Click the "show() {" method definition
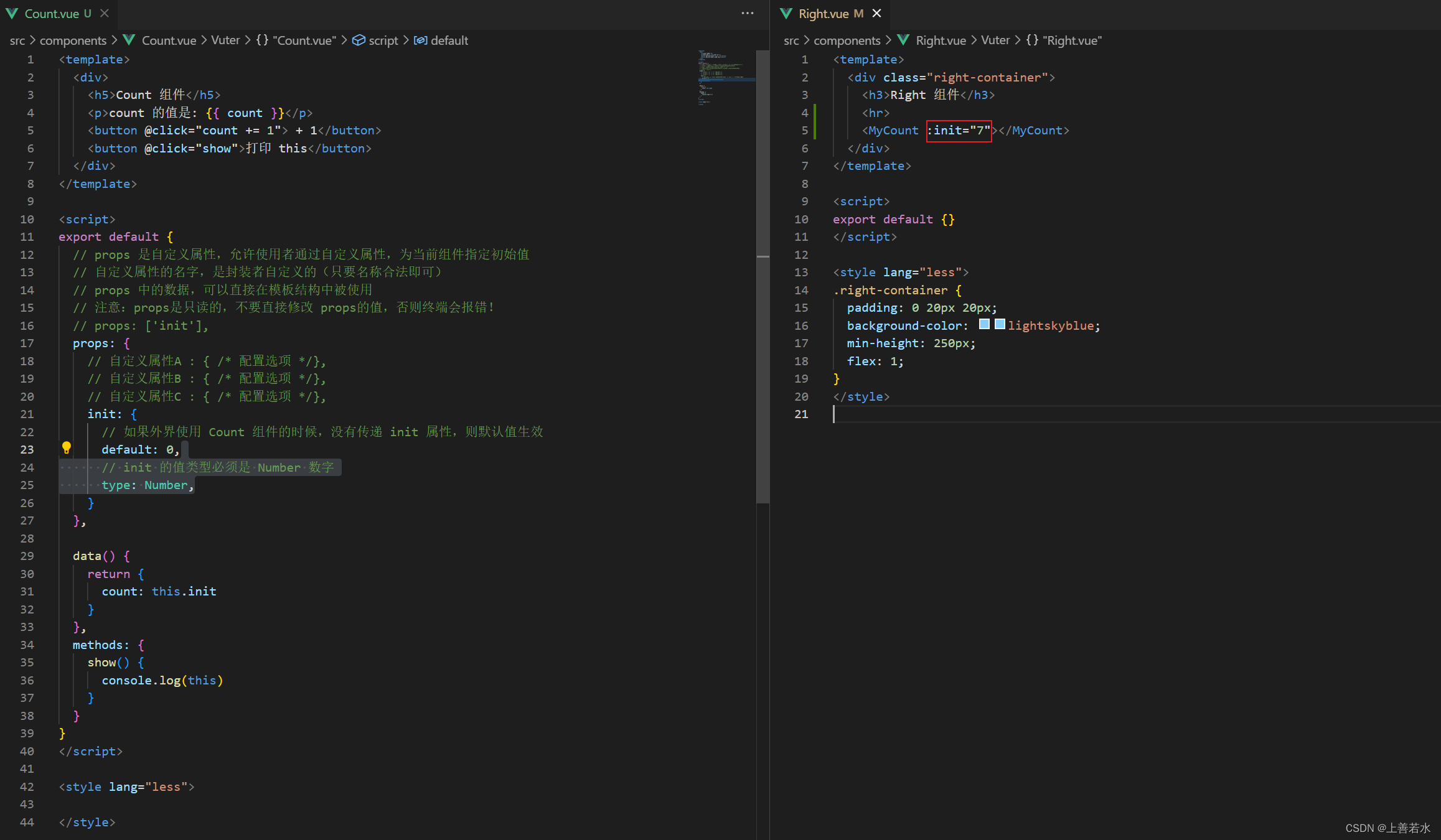Viewport: 1441px width, 840px height. 116,662
